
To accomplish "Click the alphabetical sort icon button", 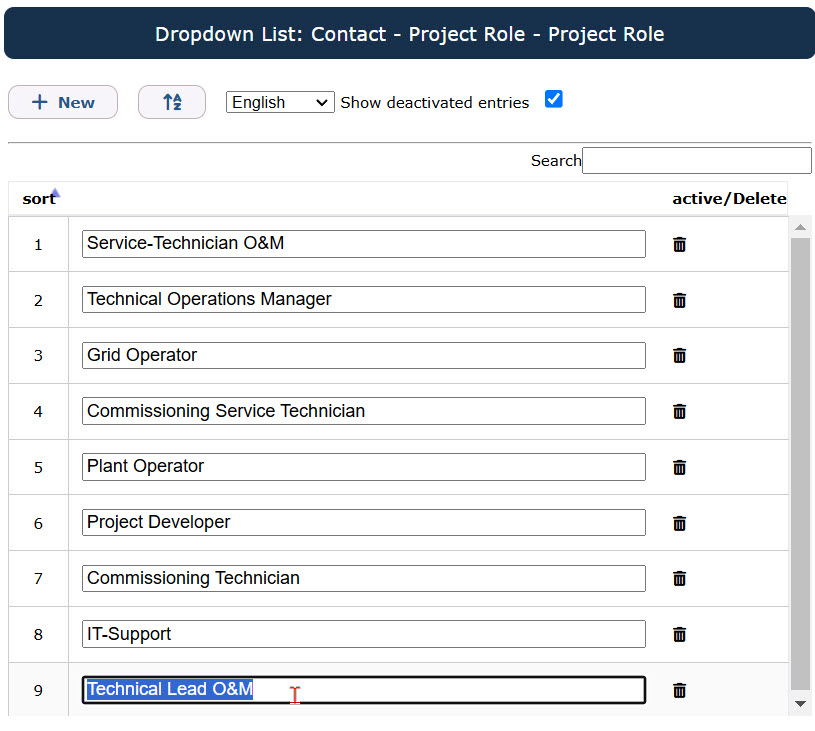I will pos(172,102).
